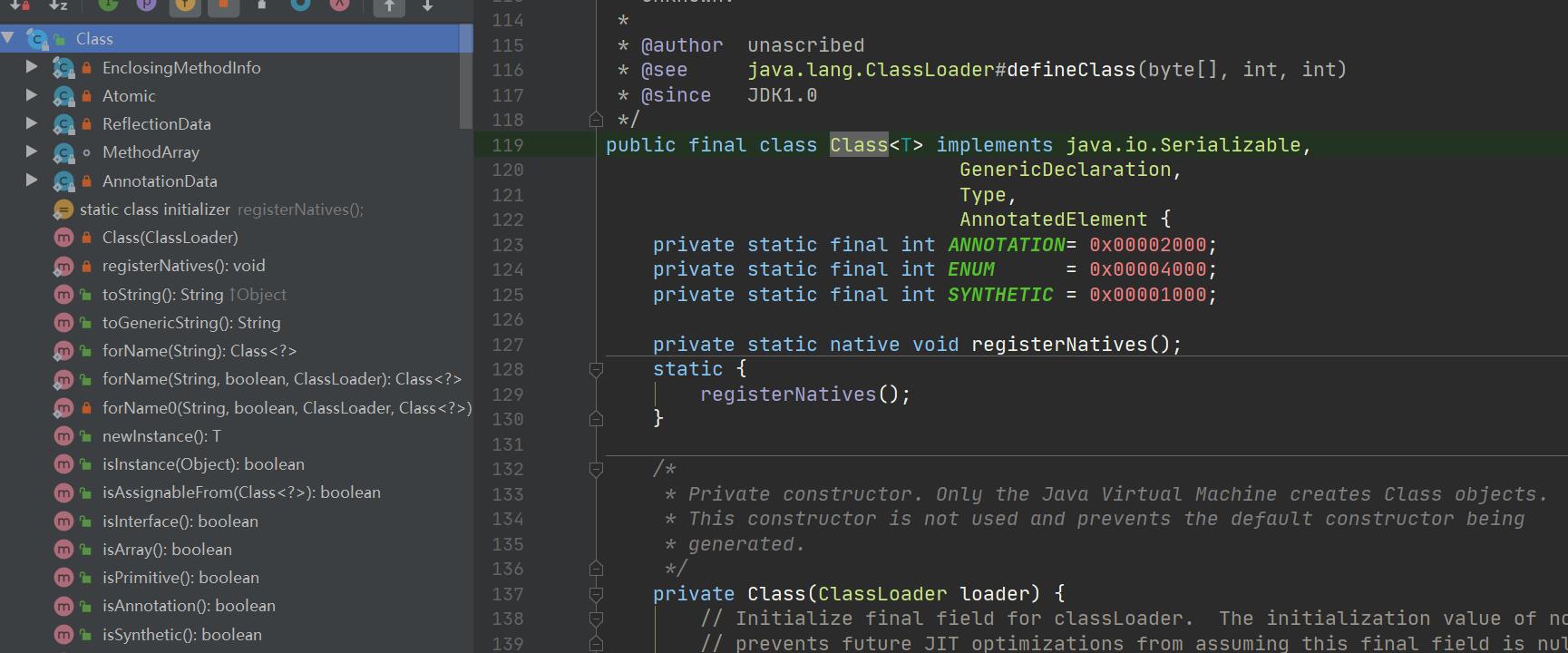1568x653 pixels.
Task: Expand the EnclosingMethodInfo node
Action: [x=32, y=67]
